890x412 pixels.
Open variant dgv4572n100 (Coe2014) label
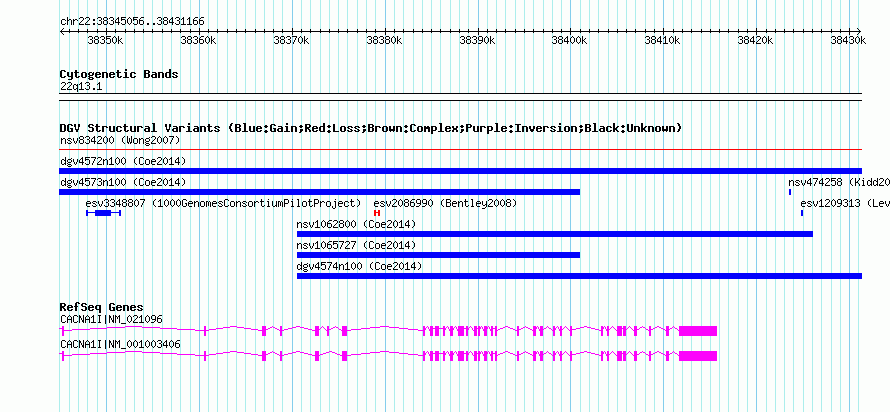[x=123, y=161]
